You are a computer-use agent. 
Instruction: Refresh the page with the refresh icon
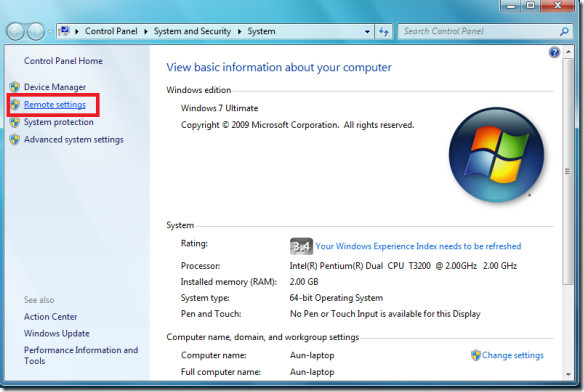click(384, 32)
